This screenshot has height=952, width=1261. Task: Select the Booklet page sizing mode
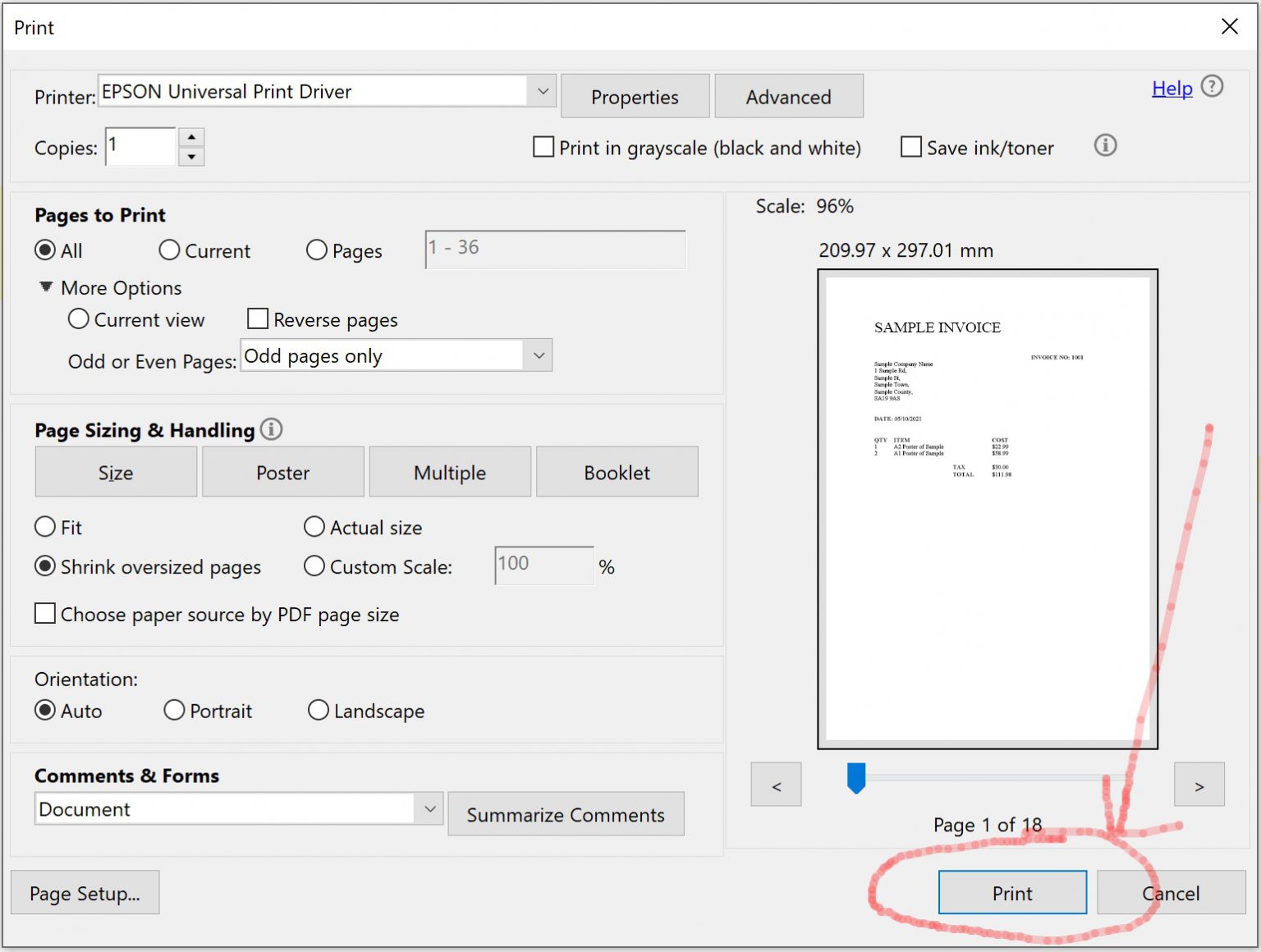(x=617, y=472)
